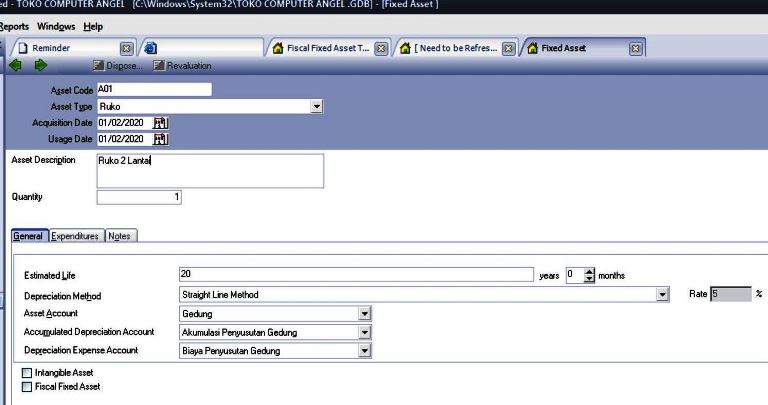The width and height of the screenshot is (768, 405).
Task: Open Usage Date calendar picker
Action: (x=161, y=139)
